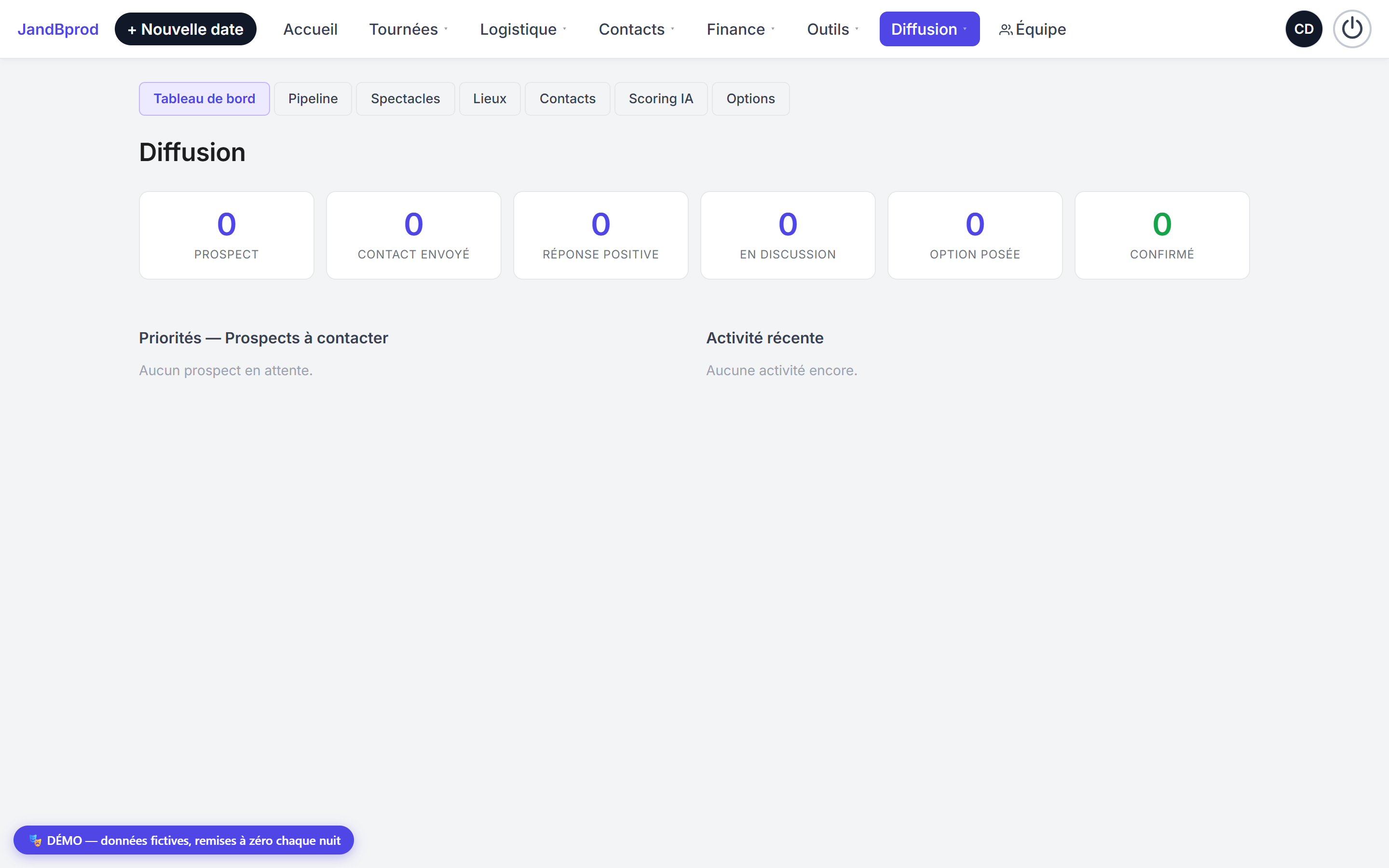Open the Options tab
The height and width of the screenshot is (868, 1389).
coord(750,99)
